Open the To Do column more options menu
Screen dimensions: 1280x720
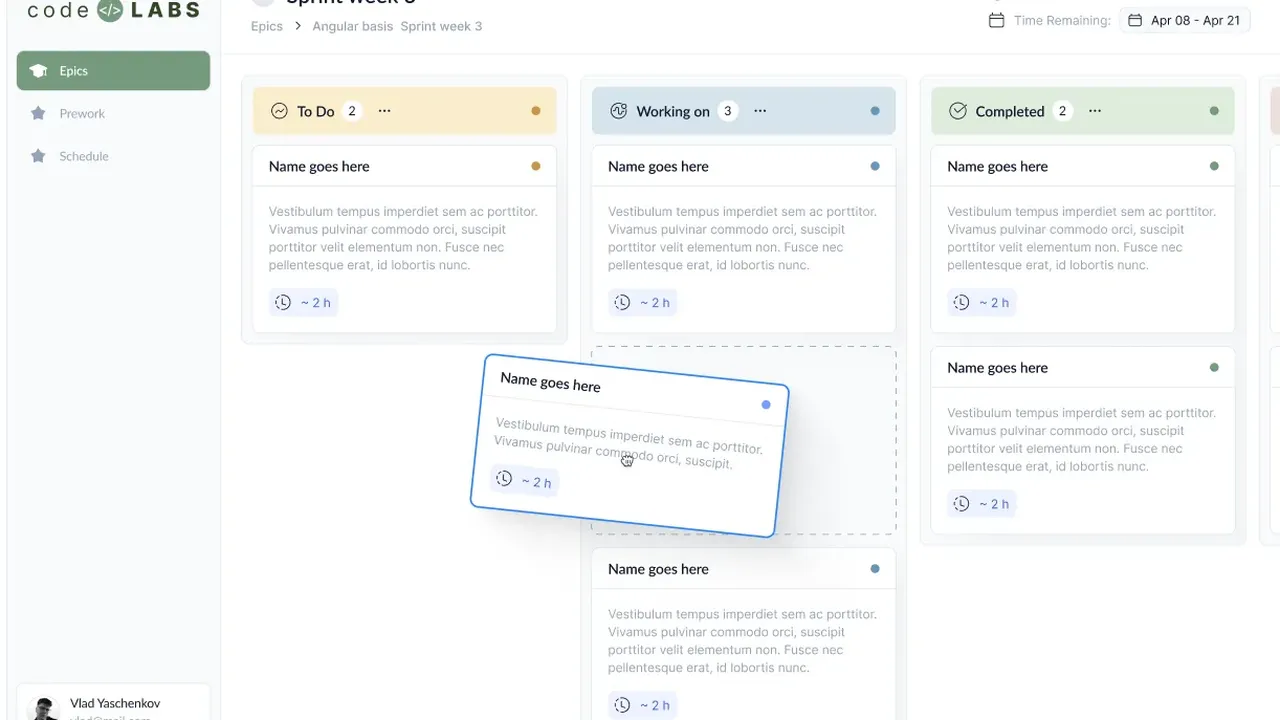(384, 111)
